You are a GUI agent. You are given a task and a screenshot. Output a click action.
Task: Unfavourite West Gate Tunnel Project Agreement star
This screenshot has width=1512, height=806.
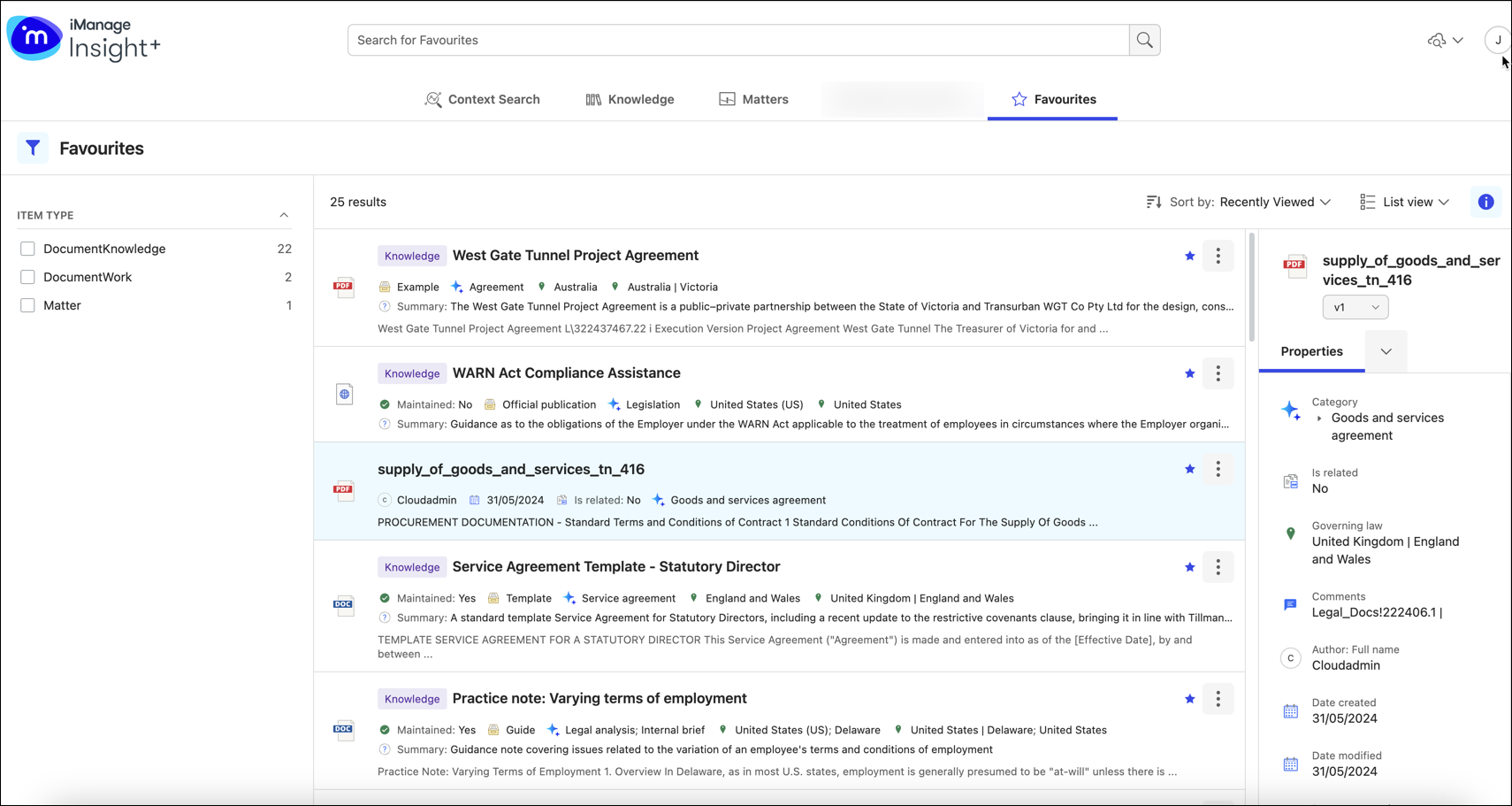click(x=1189, y=256)
